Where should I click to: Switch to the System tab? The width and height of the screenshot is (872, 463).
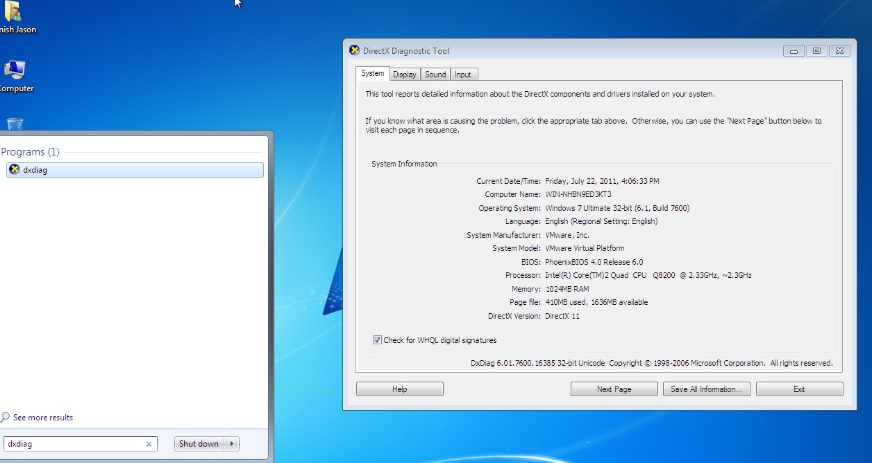(372, 73)
